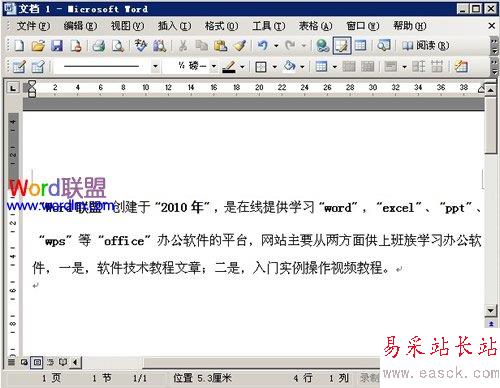The height and width of the screenshot is (388, 500).
Task: Insert a table from the Standard toolbar
Action: (x=360, y=46)
